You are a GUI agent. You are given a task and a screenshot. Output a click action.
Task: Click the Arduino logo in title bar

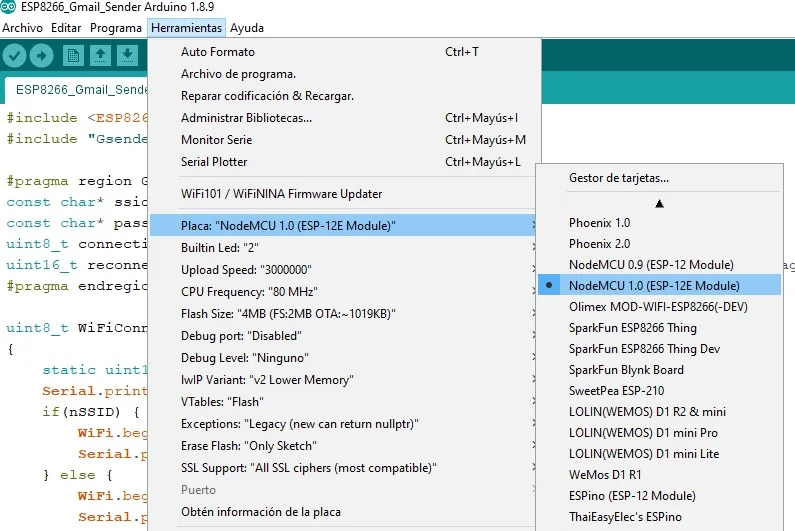8,7
